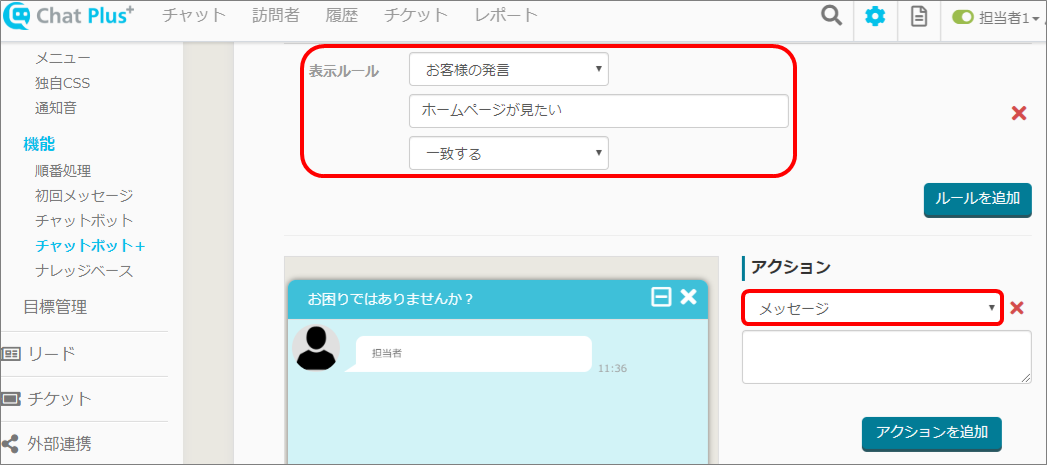
Task: Click the ルールを追加 button
Action: pyautogui.click(x=978, y=200)
